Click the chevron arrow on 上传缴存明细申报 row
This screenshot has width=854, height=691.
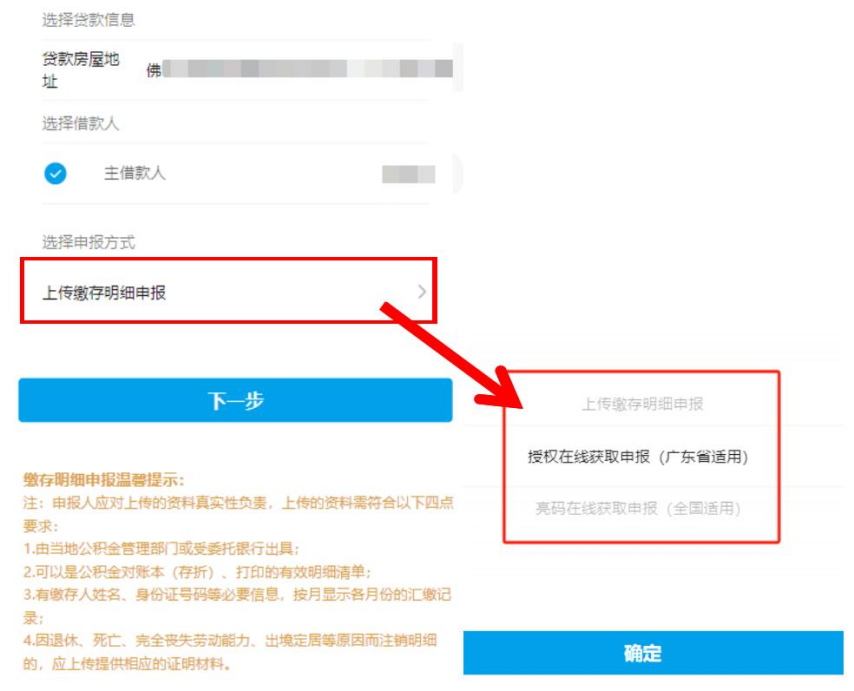(x=422, y=292)
